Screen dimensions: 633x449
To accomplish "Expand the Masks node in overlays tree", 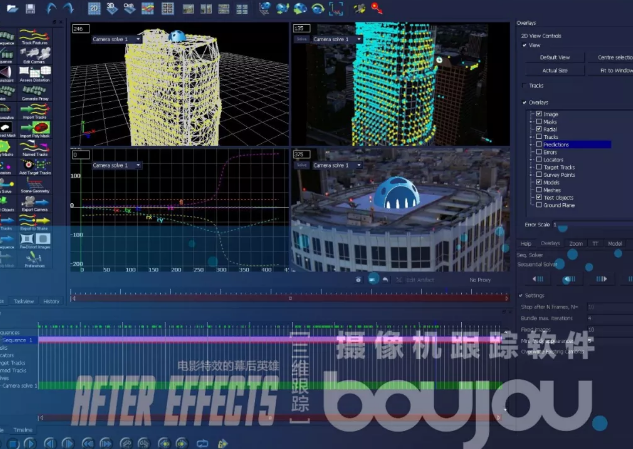I will (532, 122).
